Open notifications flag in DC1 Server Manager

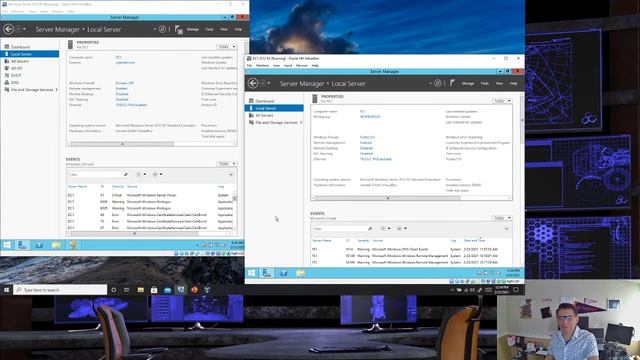pos(178,29)
